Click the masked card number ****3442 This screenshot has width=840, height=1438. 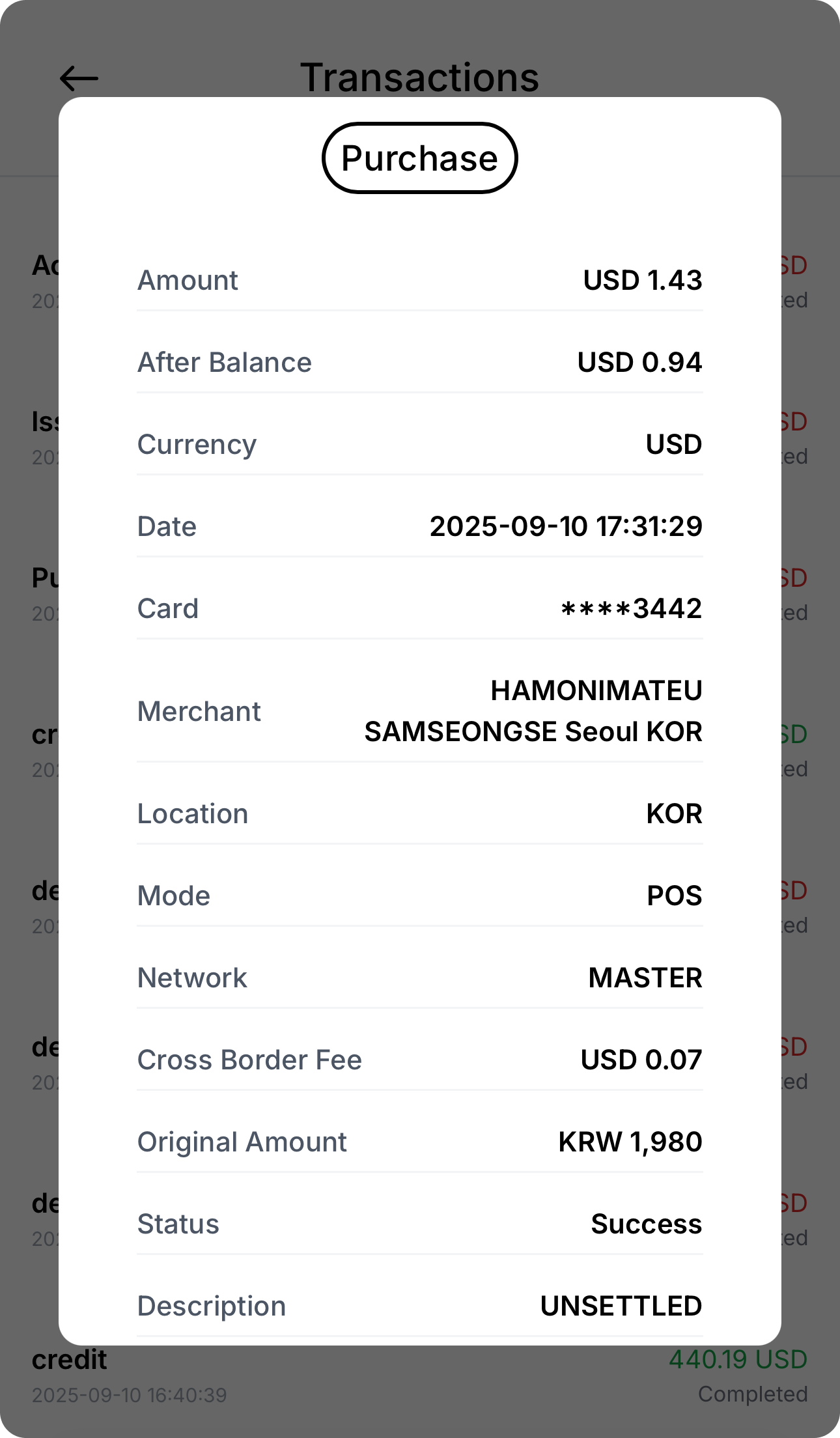coord(631,609)
